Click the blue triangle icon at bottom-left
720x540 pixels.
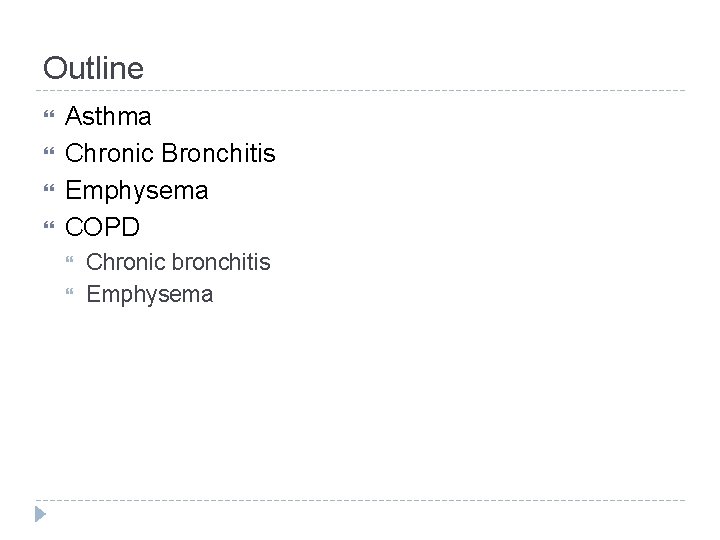(x=40, y=515)
